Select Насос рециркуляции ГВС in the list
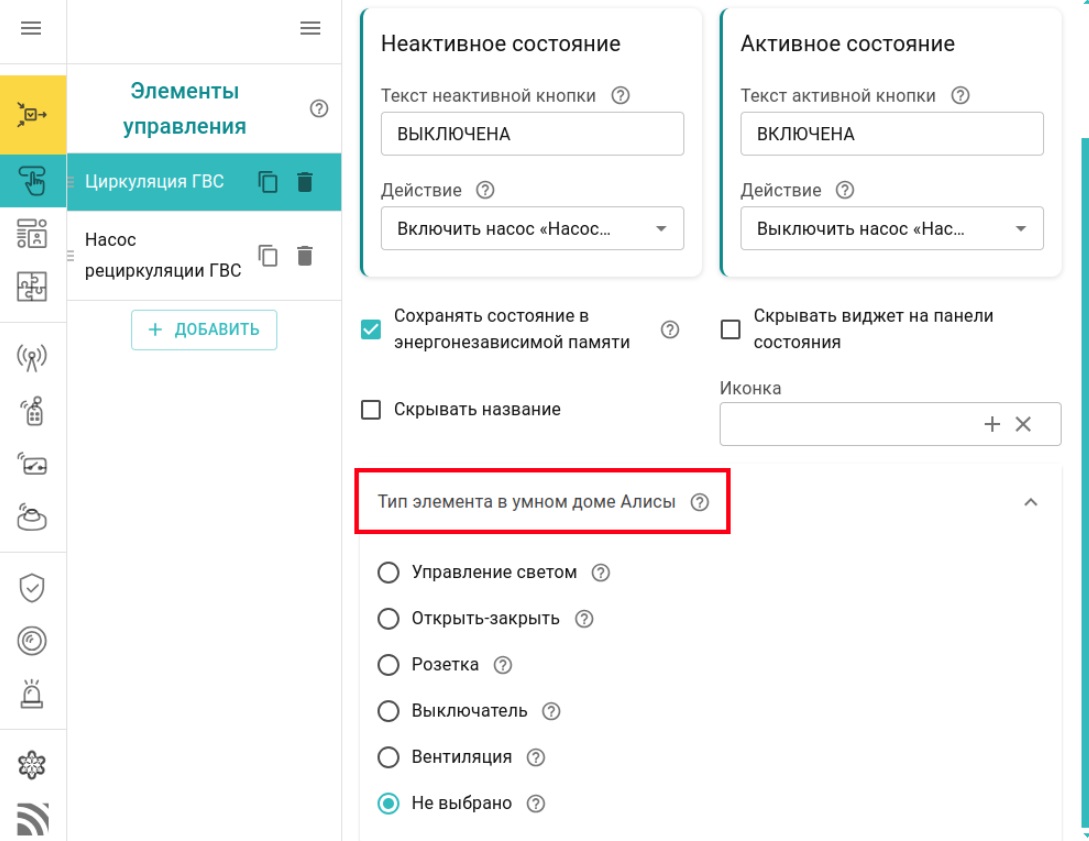This screenshot has height=841, width=1089. 162,256
